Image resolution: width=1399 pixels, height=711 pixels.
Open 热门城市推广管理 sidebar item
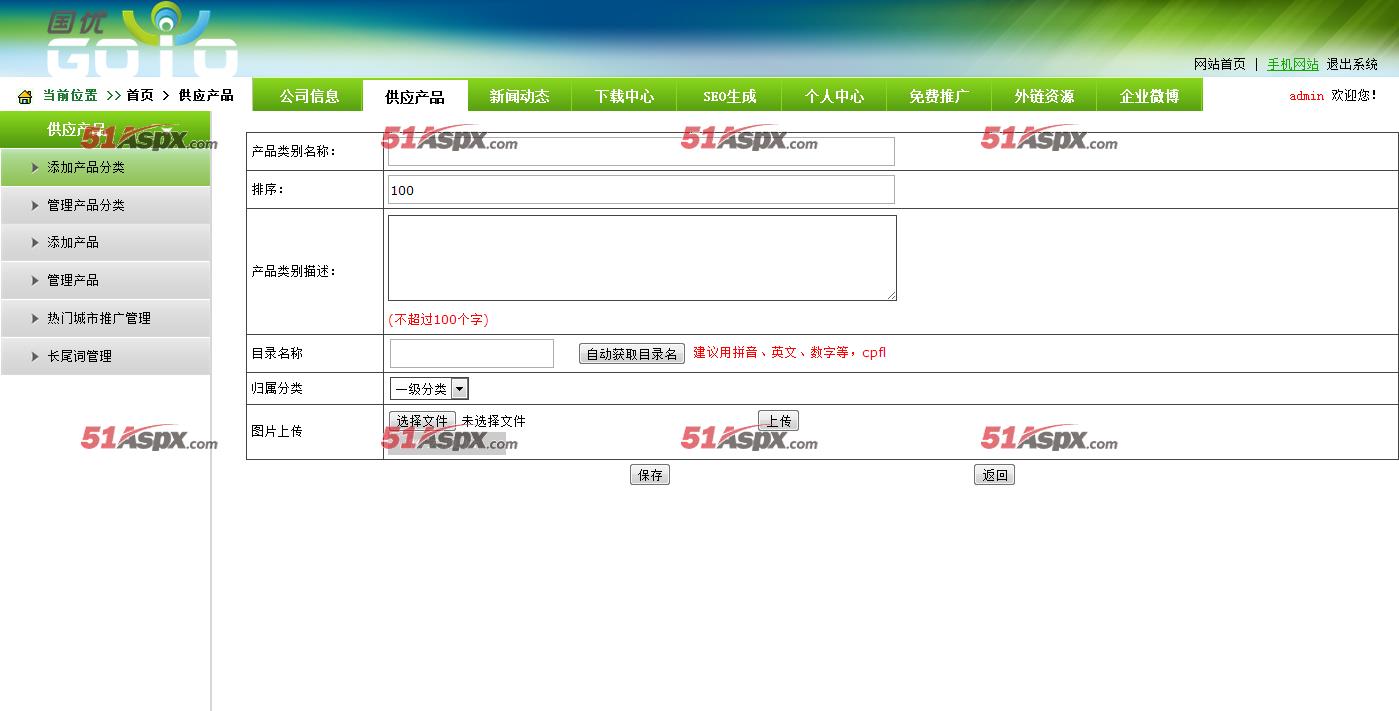[x=105, y=318]
